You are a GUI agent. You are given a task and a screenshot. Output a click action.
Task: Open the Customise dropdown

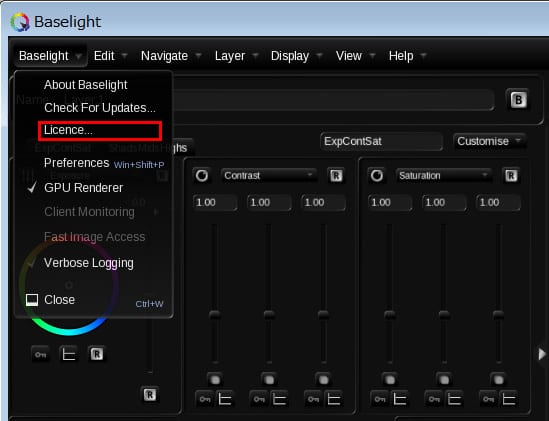[489, 141]
